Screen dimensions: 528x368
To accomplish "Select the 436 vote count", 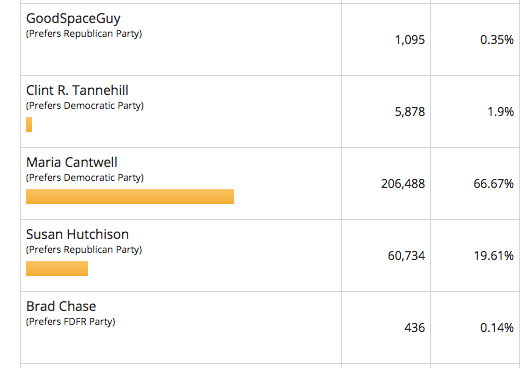I will point(415,328).
